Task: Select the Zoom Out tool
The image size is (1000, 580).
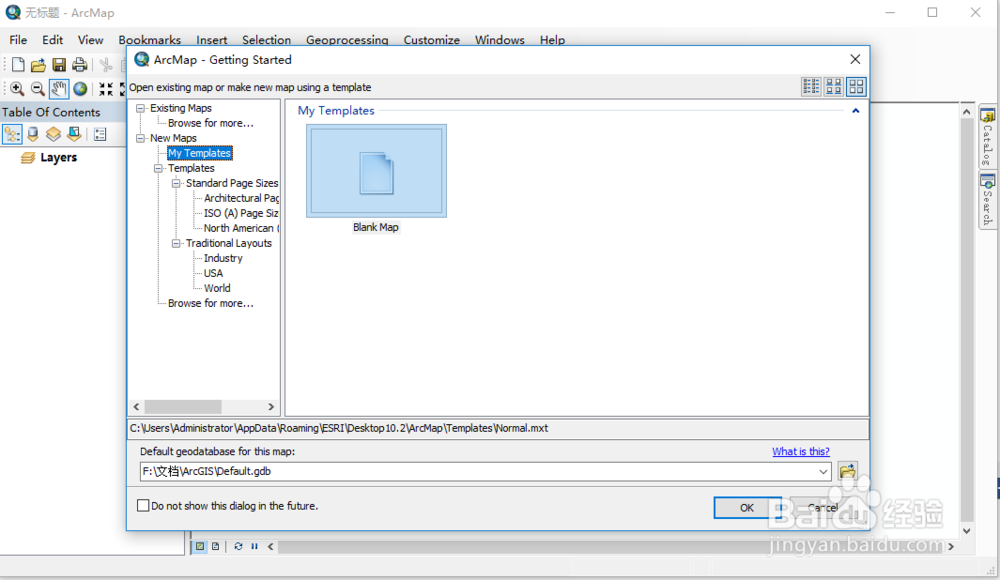Action: 38,89
